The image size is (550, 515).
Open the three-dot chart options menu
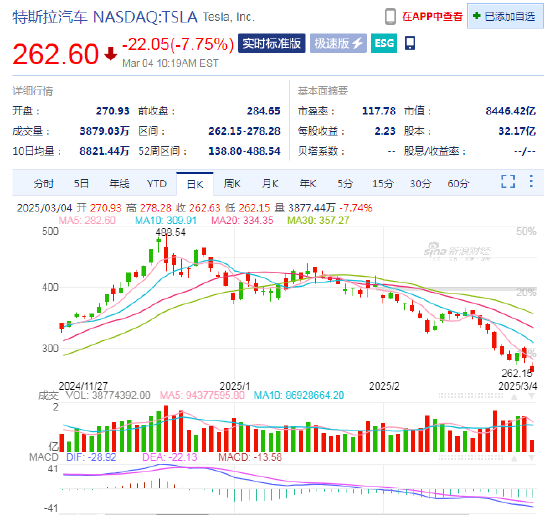(531, 181)
